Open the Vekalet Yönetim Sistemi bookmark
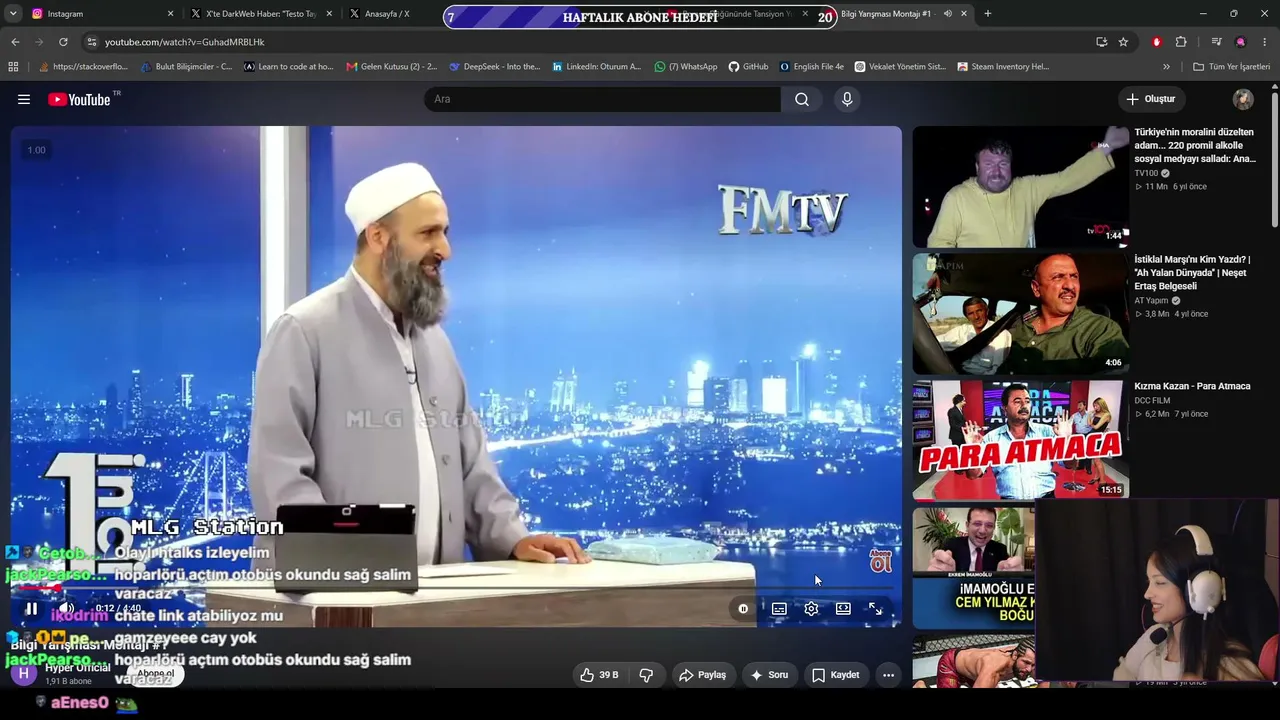The height and width of the screenshot is (720, 1280). coord(900,67)
